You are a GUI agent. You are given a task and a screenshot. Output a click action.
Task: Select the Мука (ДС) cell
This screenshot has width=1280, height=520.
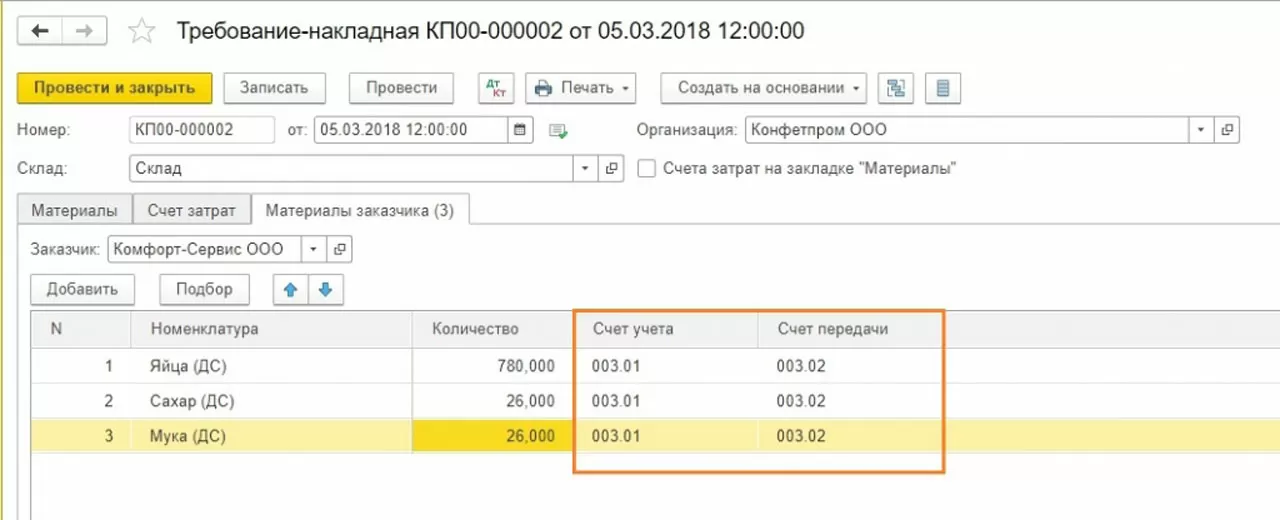click(x=271, y=436)
